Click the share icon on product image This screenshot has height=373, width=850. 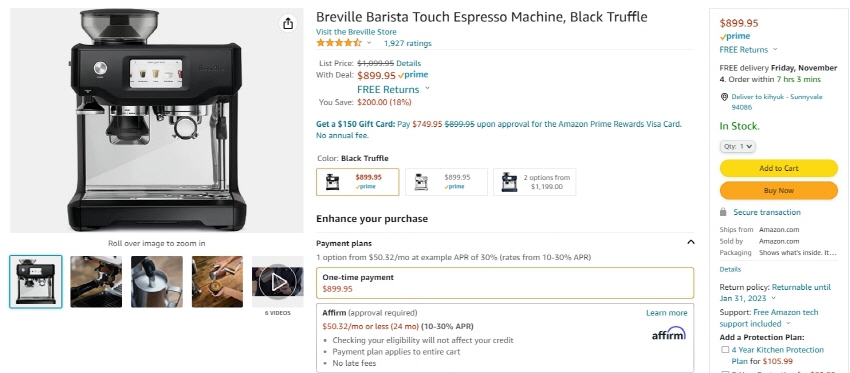click(x=288, y=23)
